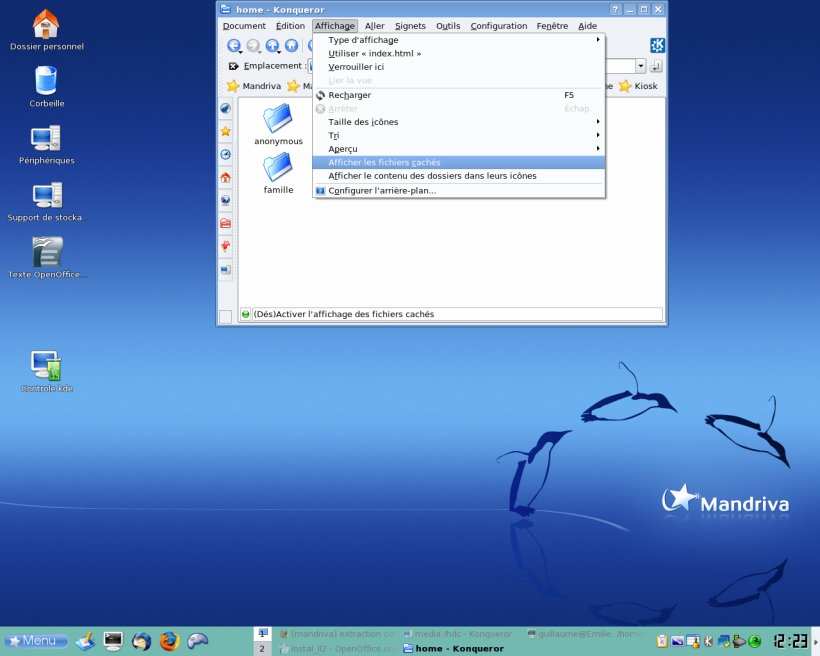Click the go button beside the location field
This screenshot has height=656, width=820.
click(656, 66)
